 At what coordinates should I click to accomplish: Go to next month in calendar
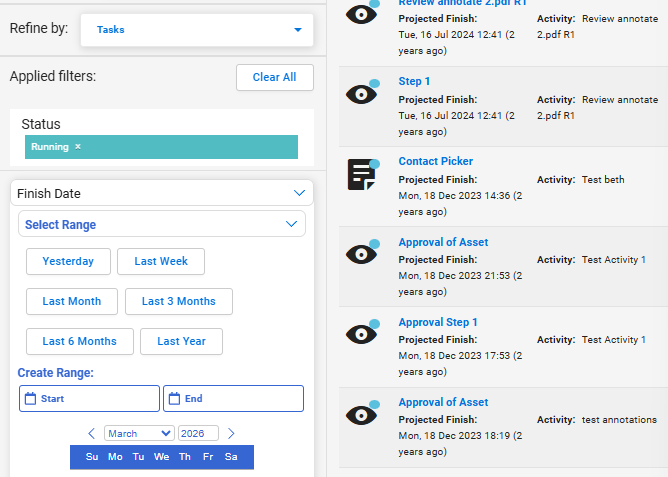(231, 433)
